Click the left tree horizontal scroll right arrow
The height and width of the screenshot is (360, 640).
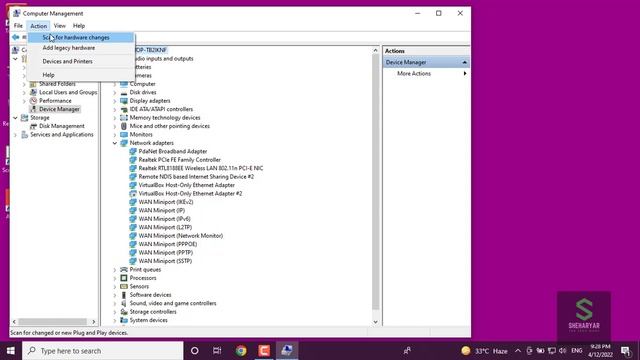(x=94, y=322)
